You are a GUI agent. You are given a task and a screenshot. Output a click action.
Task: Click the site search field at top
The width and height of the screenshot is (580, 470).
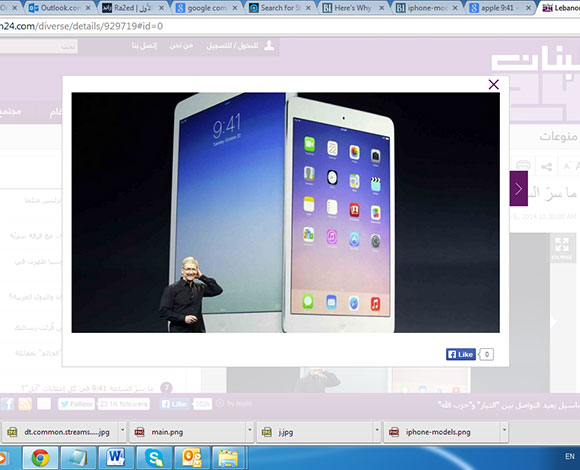(x=38, y=47)
